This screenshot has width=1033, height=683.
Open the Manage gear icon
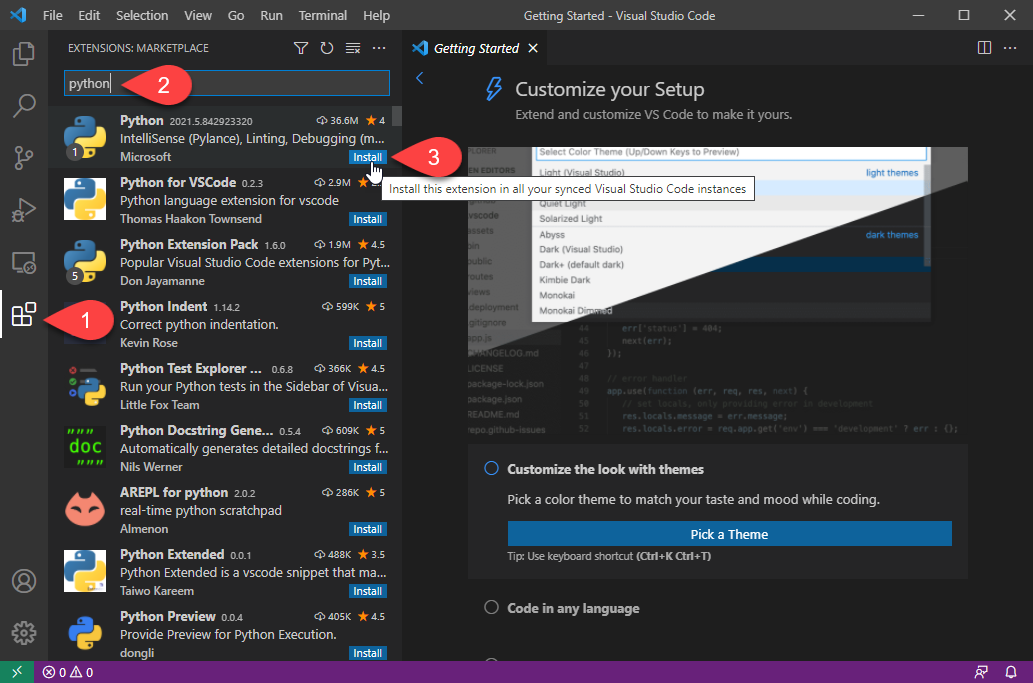tap(24, 633)
